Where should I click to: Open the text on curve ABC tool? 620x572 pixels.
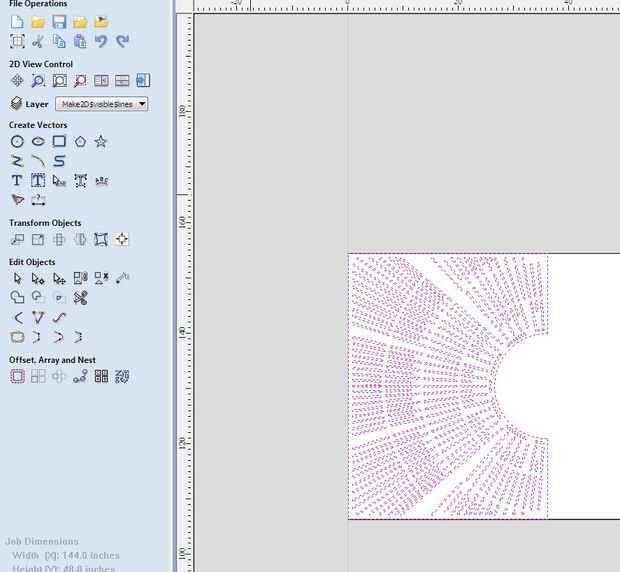point(102,181)
